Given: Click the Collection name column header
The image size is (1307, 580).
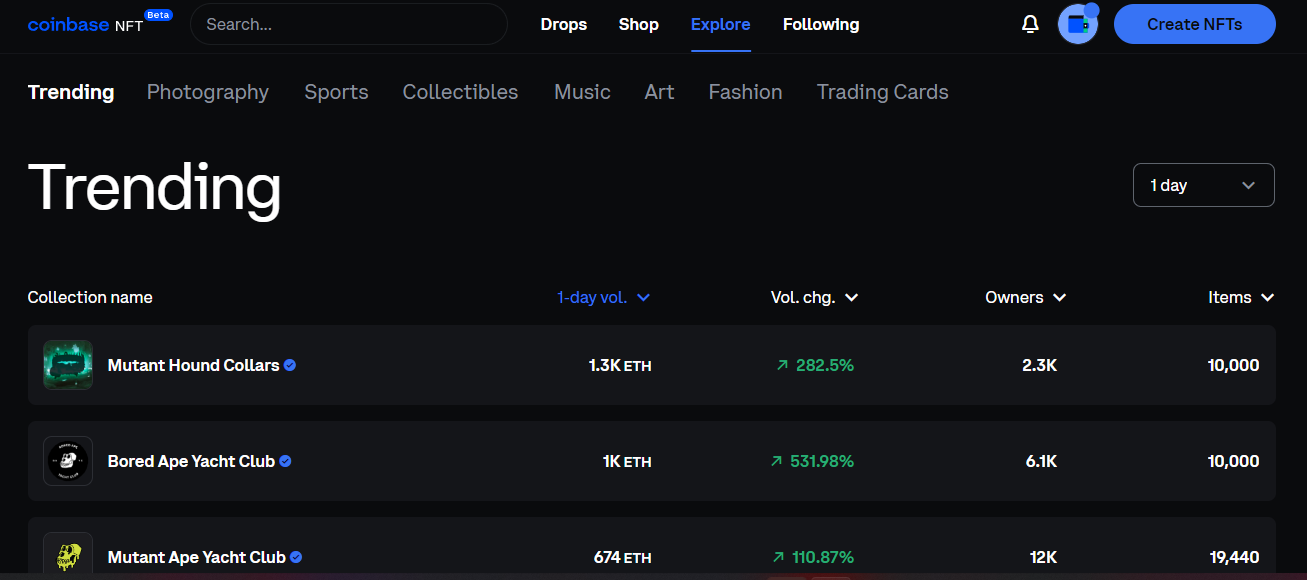Looking at the screenshot, I should (x=90, y=297).
